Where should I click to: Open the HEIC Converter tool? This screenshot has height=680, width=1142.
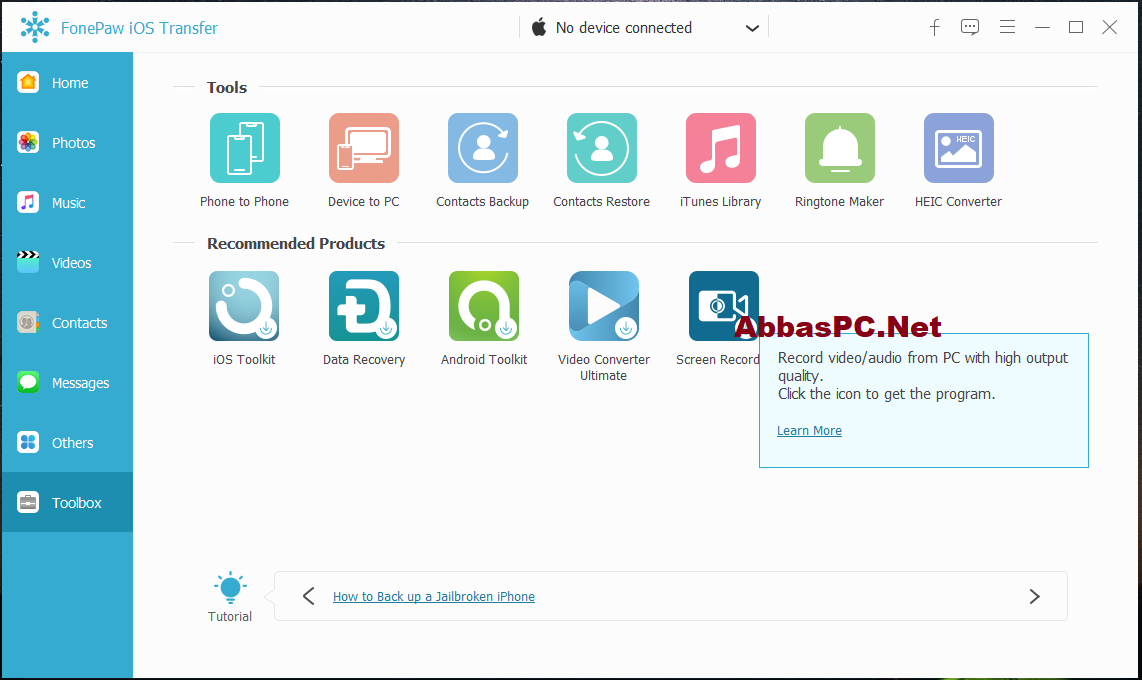click(958, 148)
